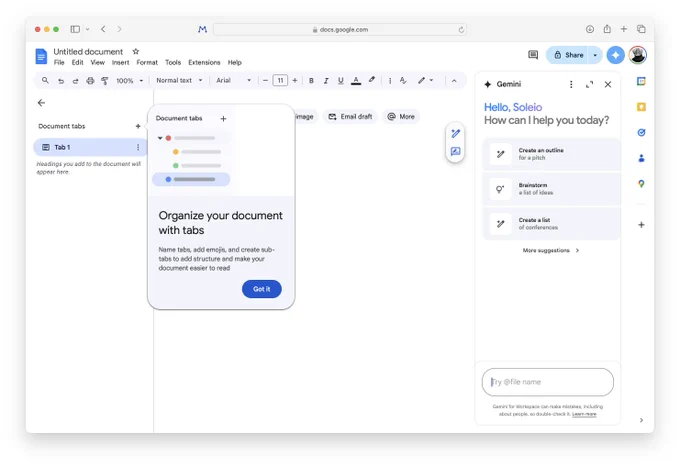Toggle Underline formatting
The image size is (680, 467).
coord(340,81)
